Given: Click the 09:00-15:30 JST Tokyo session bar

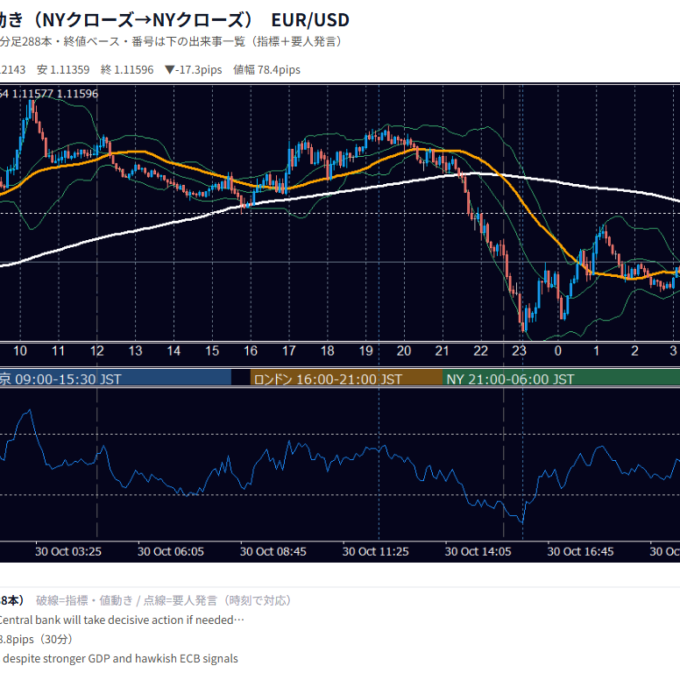Looking at the screenshot, I should tap(115, 379).
